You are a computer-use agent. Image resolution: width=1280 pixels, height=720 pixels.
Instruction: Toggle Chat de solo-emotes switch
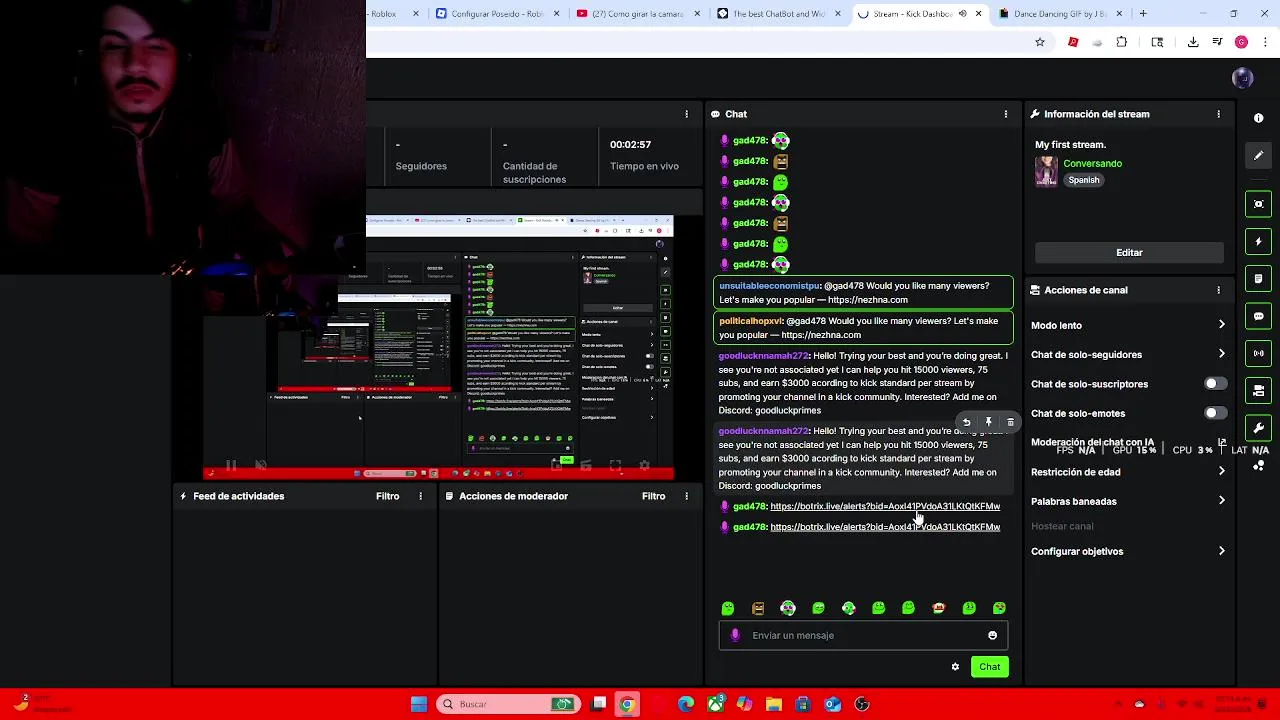(1214, 413)
